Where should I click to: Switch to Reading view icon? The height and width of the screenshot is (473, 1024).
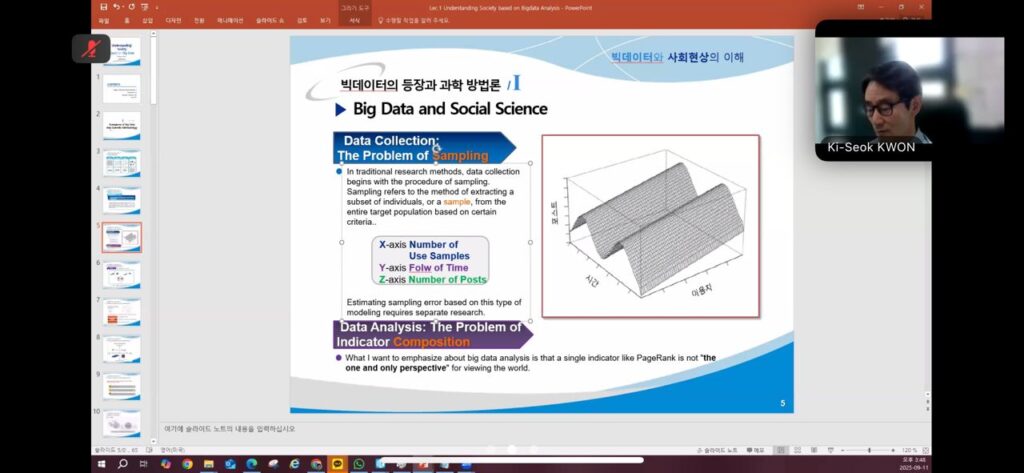point(814,450)
